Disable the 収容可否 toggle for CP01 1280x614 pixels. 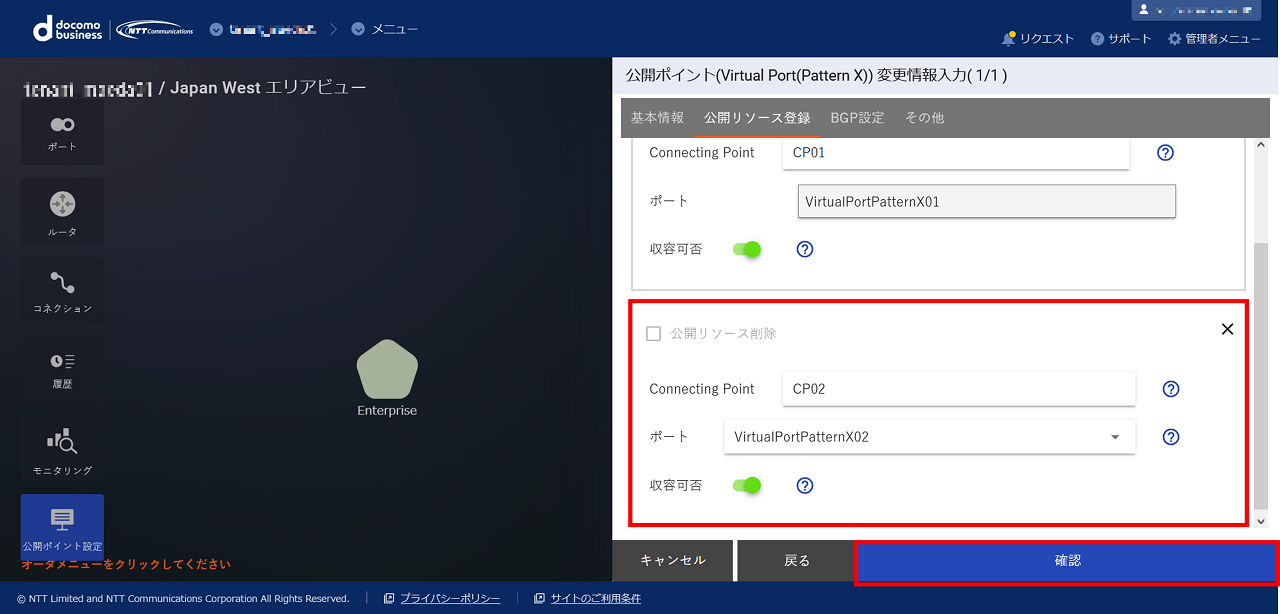point(746,249)
